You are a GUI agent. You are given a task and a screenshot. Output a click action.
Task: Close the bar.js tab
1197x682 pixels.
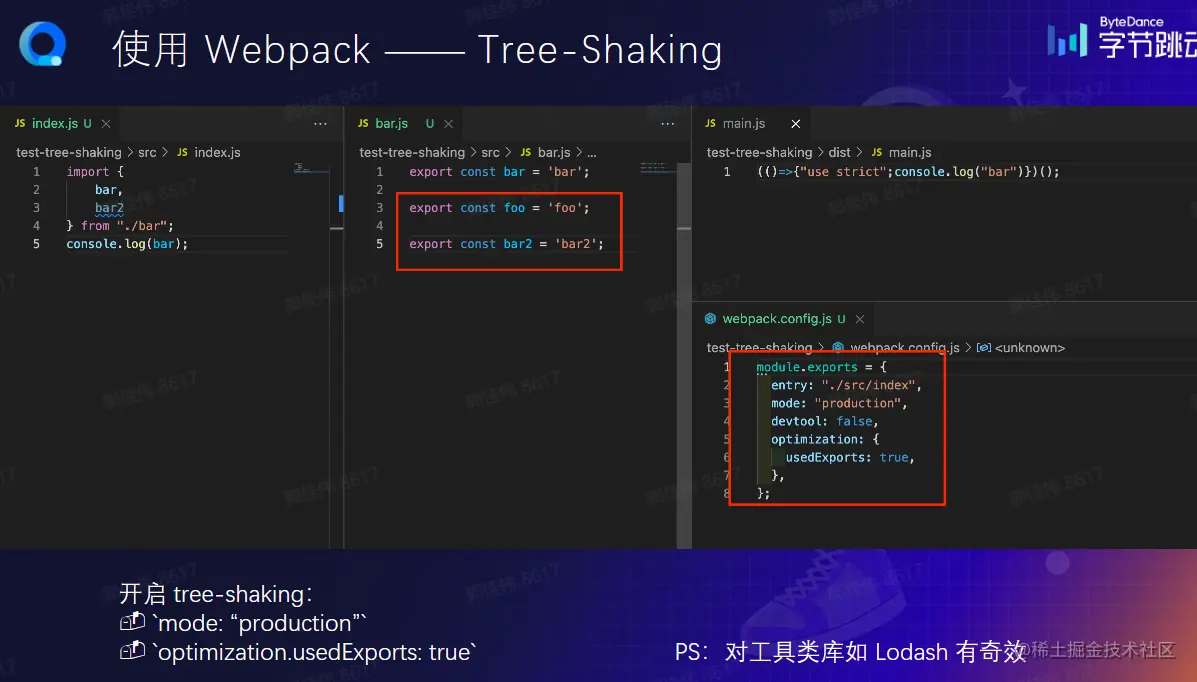(x=449, y=124)
